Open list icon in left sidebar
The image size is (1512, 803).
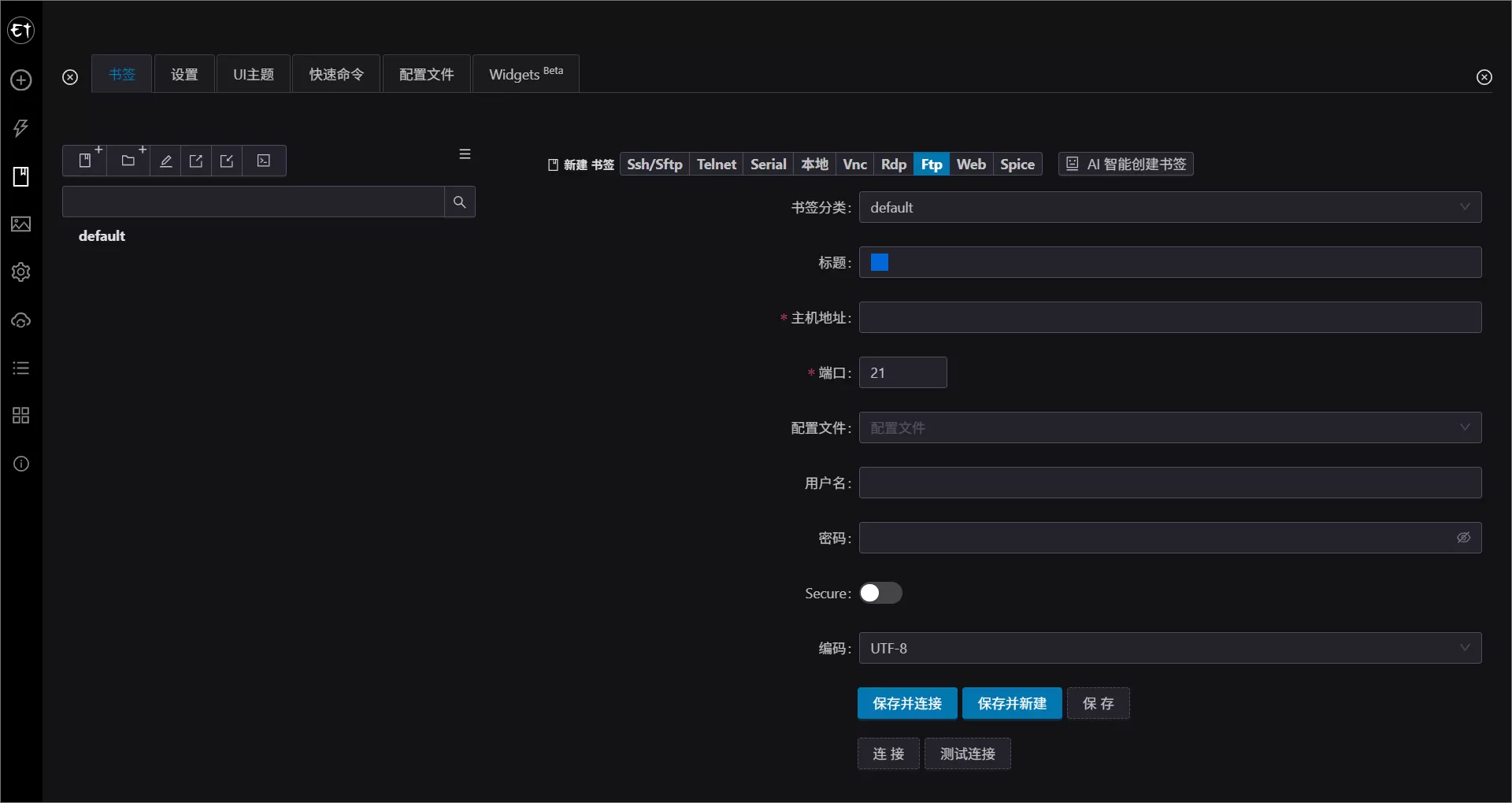(21, 368)
